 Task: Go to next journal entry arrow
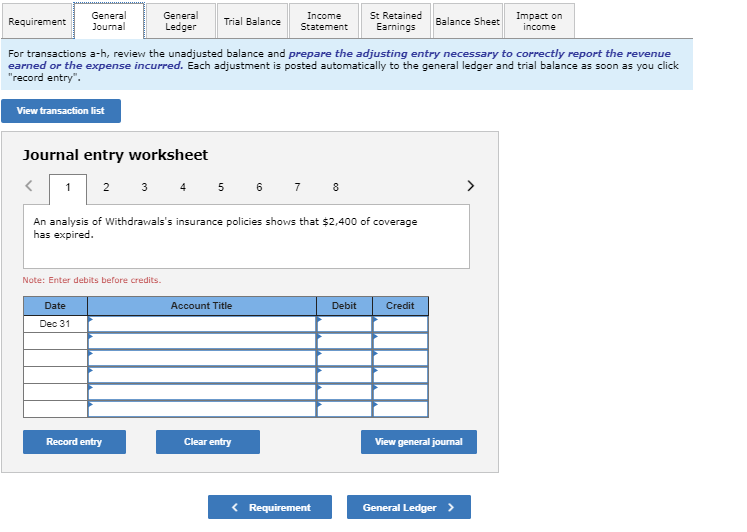tap(471, 186)
